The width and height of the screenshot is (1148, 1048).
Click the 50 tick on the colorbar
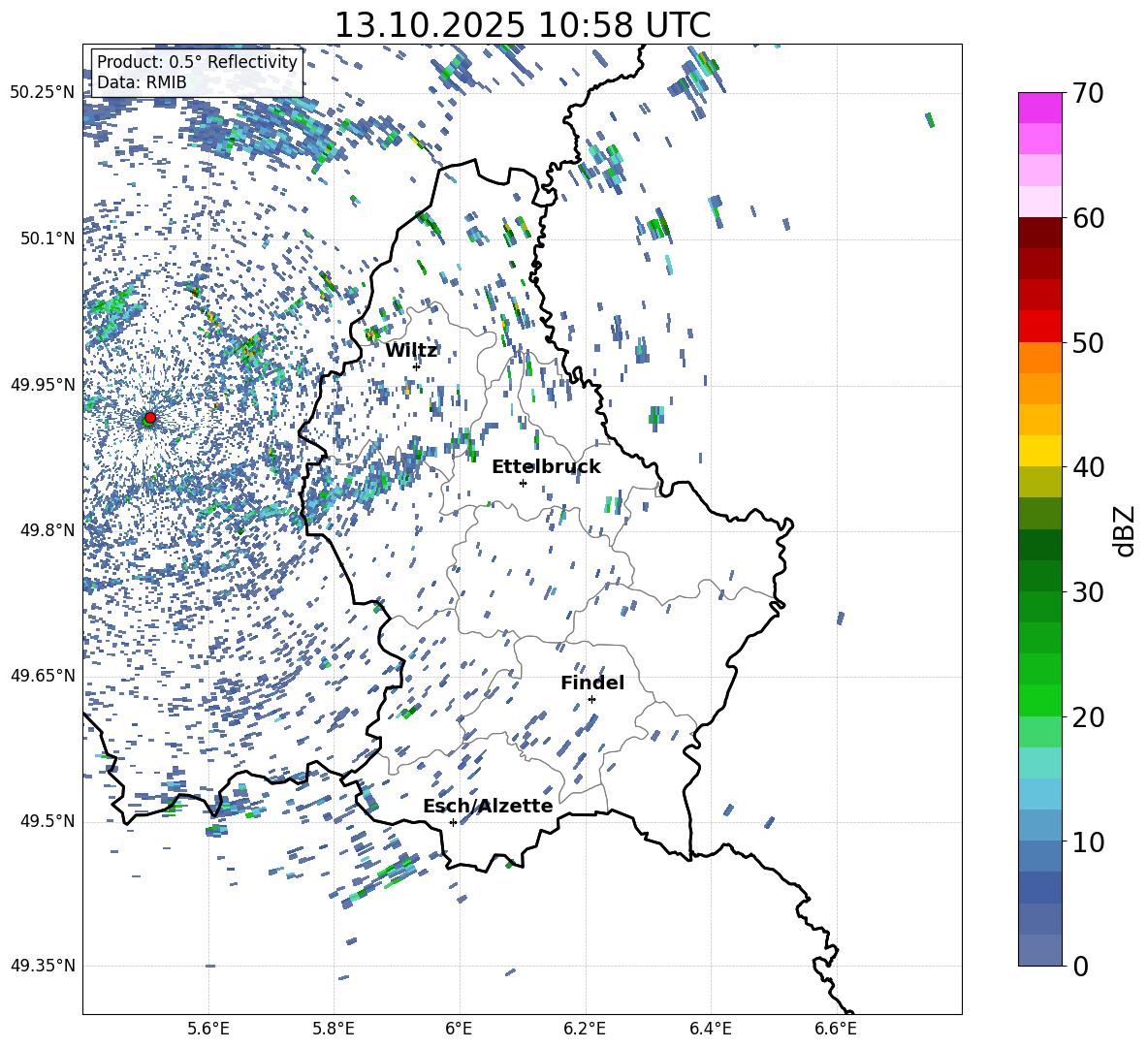[1088, 342]
